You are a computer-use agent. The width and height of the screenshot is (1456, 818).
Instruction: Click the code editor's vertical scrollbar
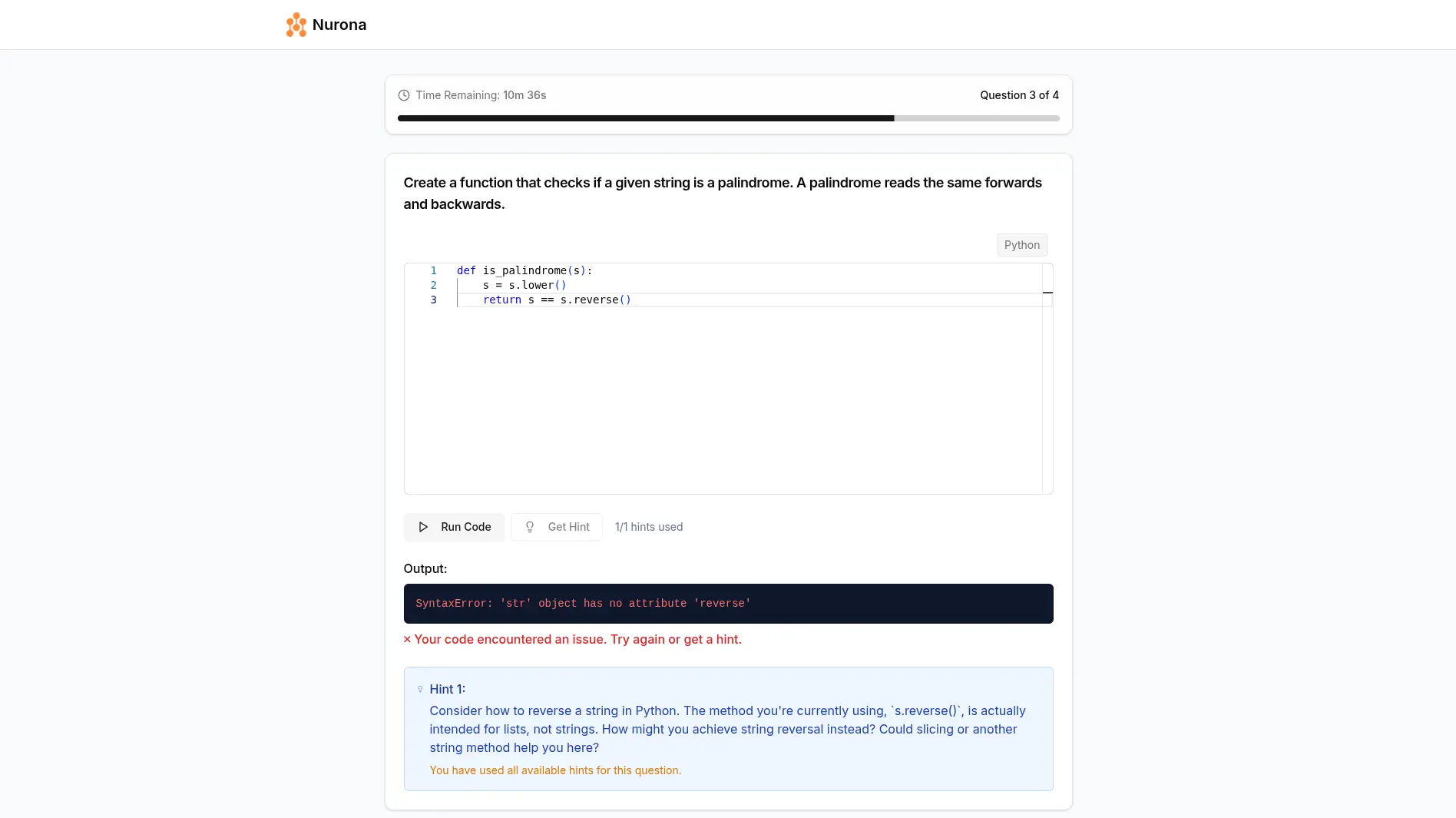1047,379
